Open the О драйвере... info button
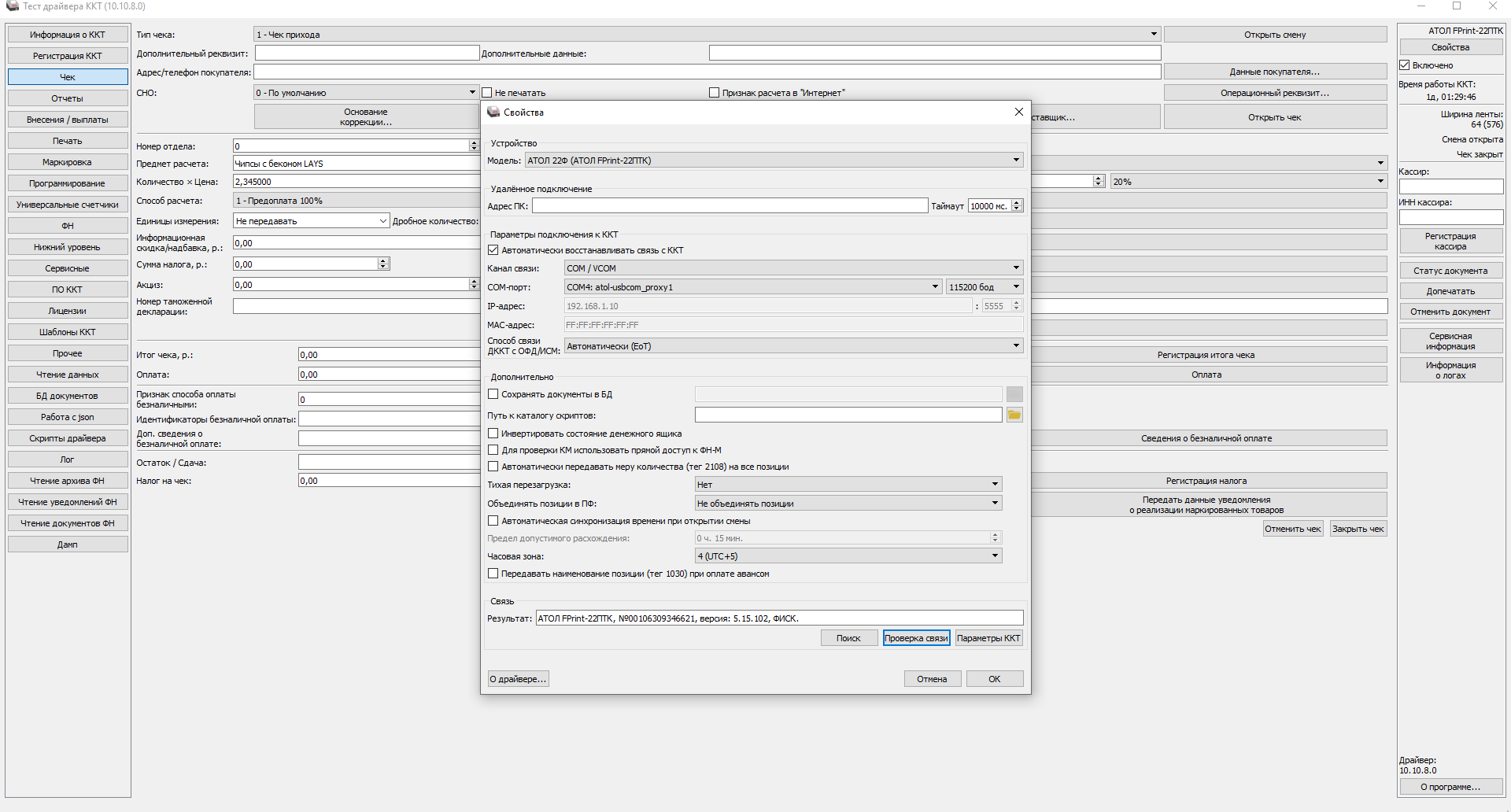This screenshot has width=1511, height=812. point(518,679)
